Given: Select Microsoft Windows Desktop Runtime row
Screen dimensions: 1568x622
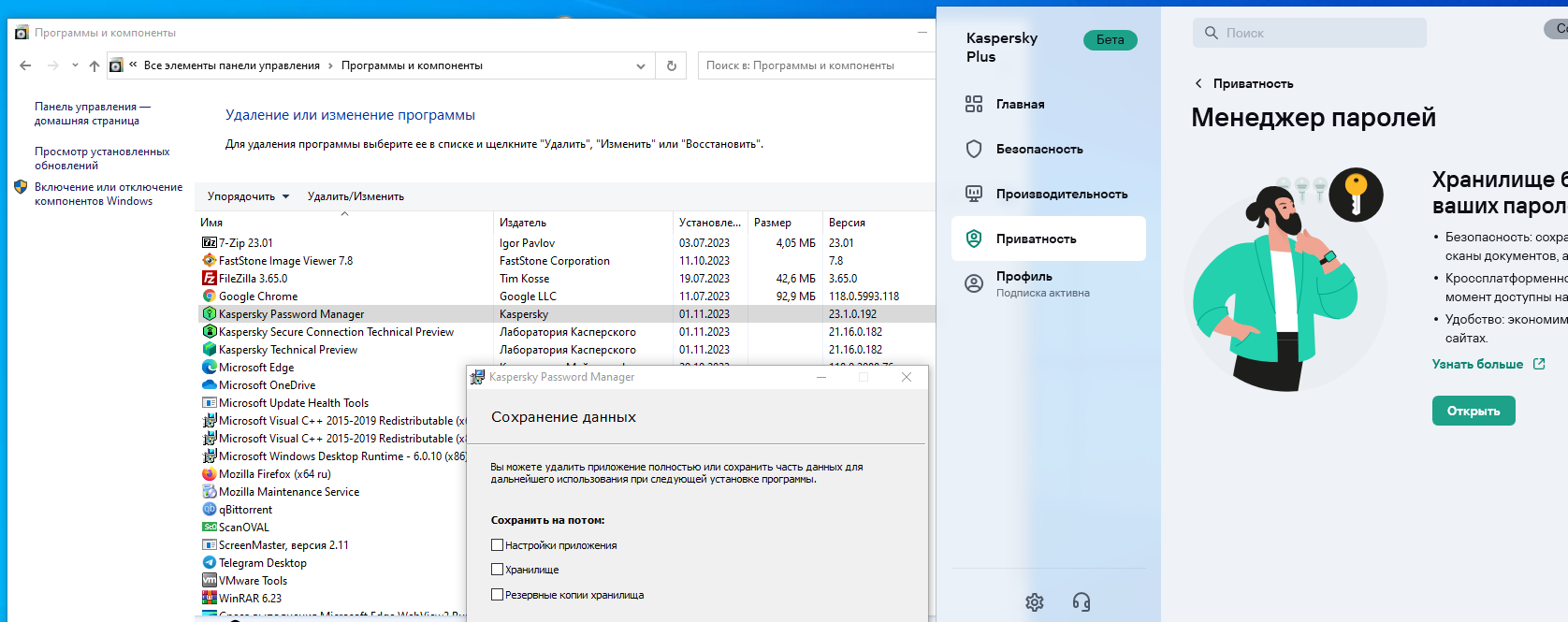Looking at the screenshot, I should click(x=332, y=456).
